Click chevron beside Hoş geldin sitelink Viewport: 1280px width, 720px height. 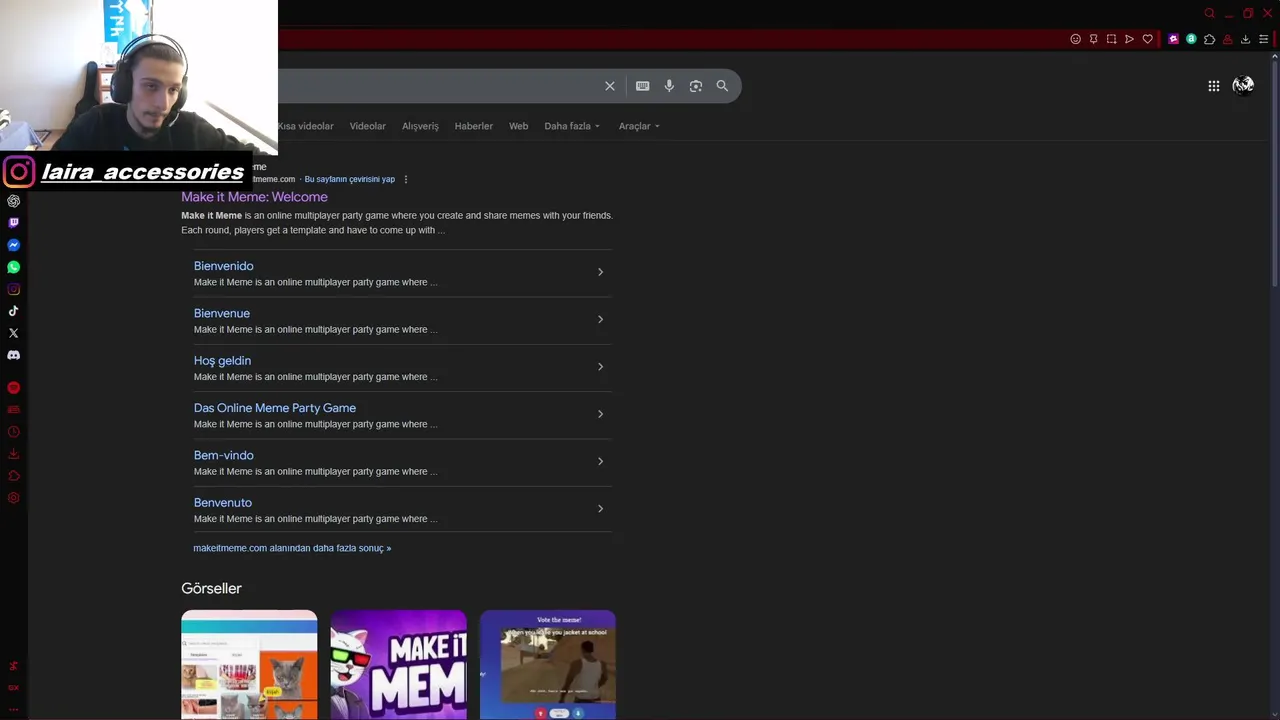click(x=600, y=366)
